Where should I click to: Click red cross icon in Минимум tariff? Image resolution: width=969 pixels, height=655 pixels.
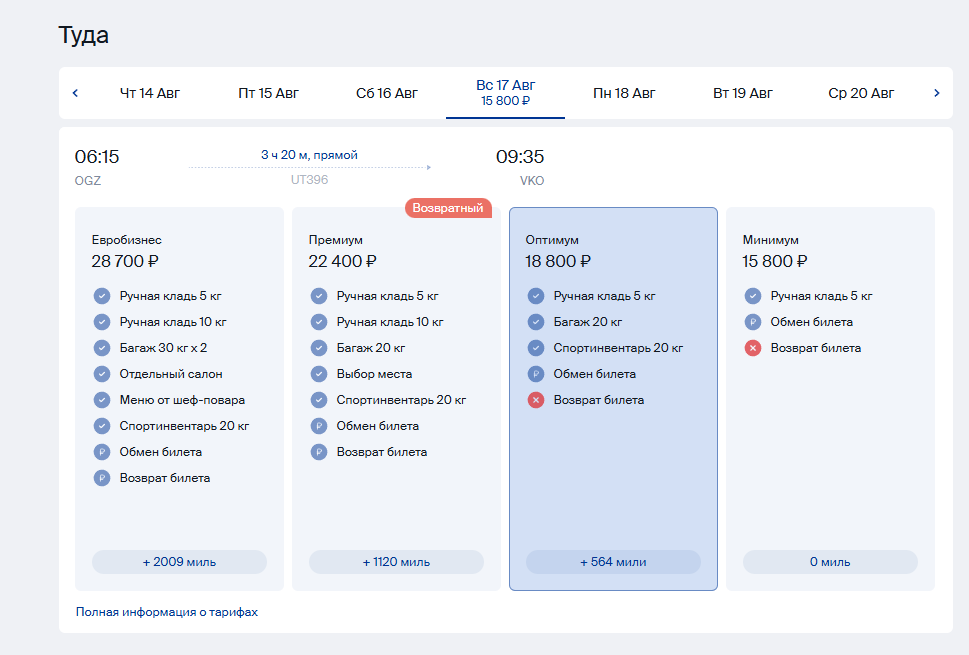[753, 348]
